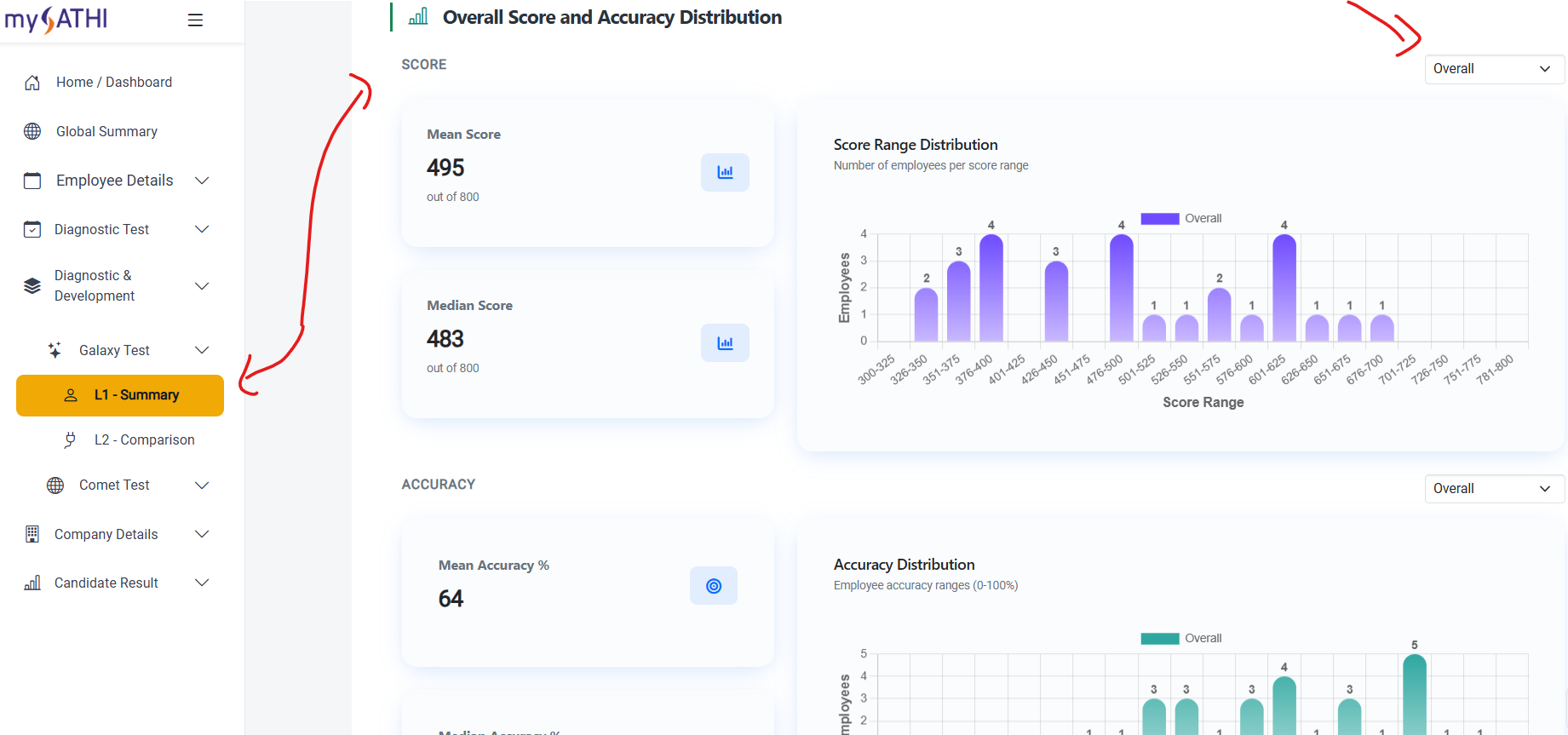Click the Candidate Result bar chart icon
Image resolution: width=1568 pixels, height=735 pixels.
coord(32,583)
